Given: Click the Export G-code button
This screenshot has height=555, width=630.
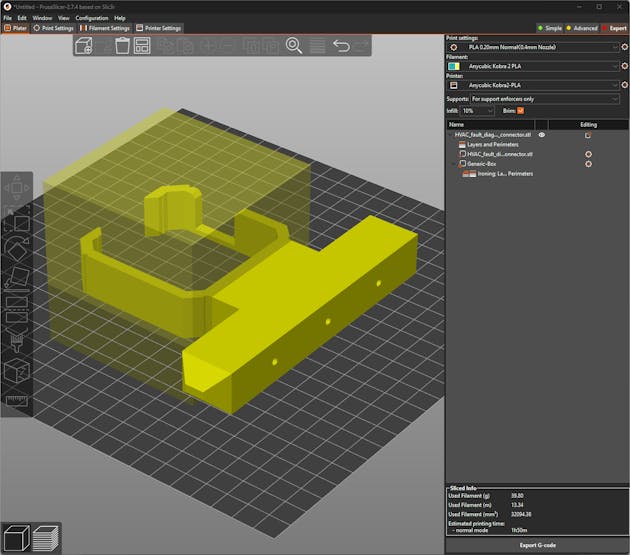Looking at the screenshot, I should point(537,545).
